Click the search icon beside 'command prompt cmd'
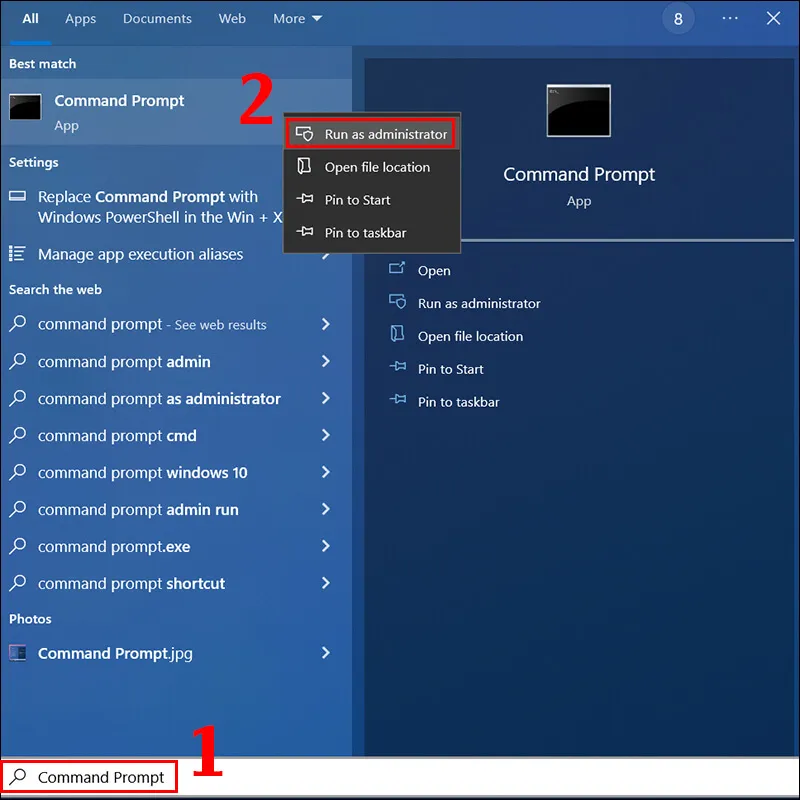Screen dimensions: 800x800 [17, 435]
